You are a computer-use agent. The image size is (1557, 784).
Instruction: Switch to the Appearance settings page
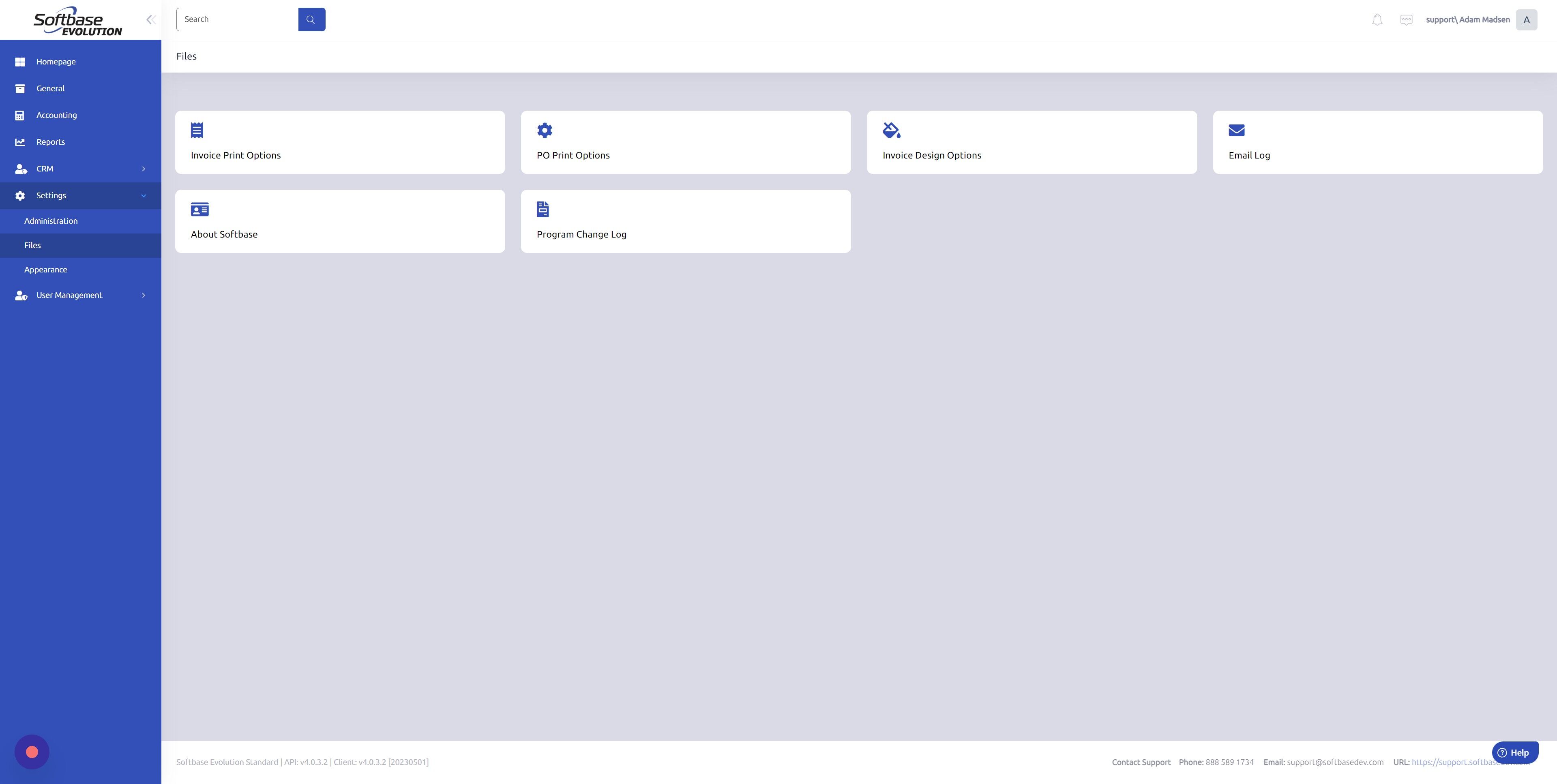tap(45, 270)
